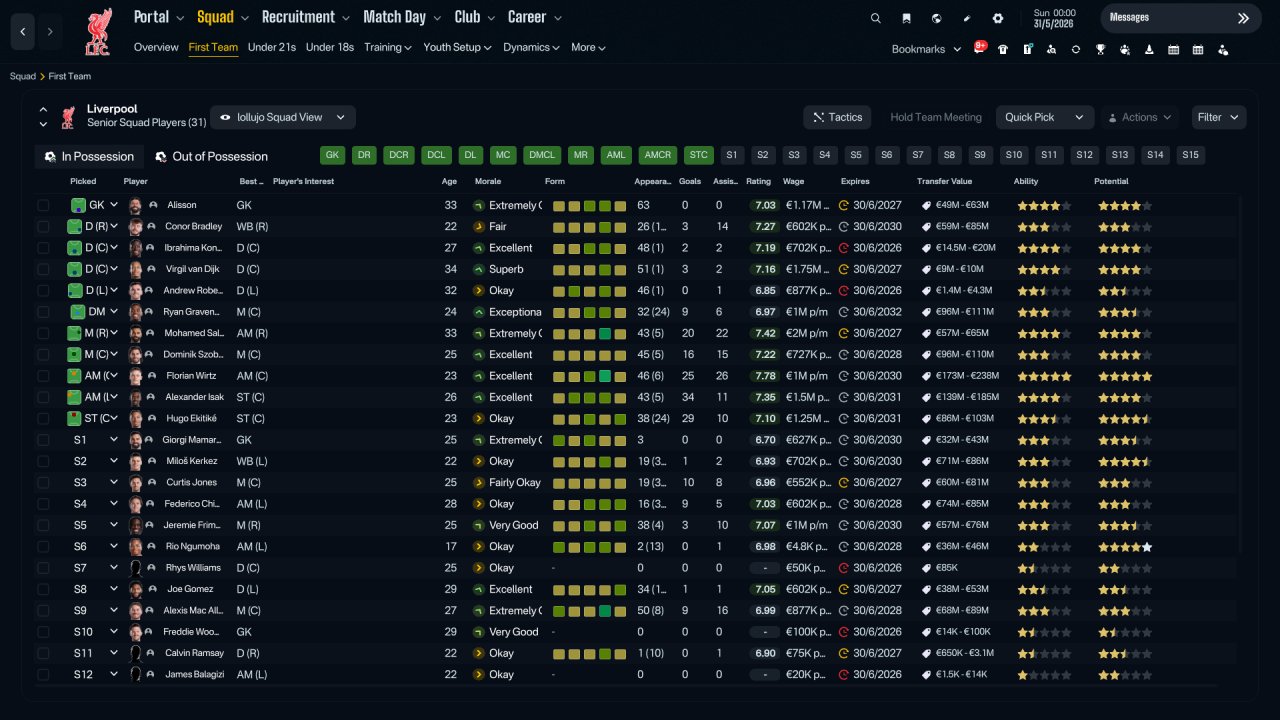Open the Quick Pick dropdown

pos(1044,117)
